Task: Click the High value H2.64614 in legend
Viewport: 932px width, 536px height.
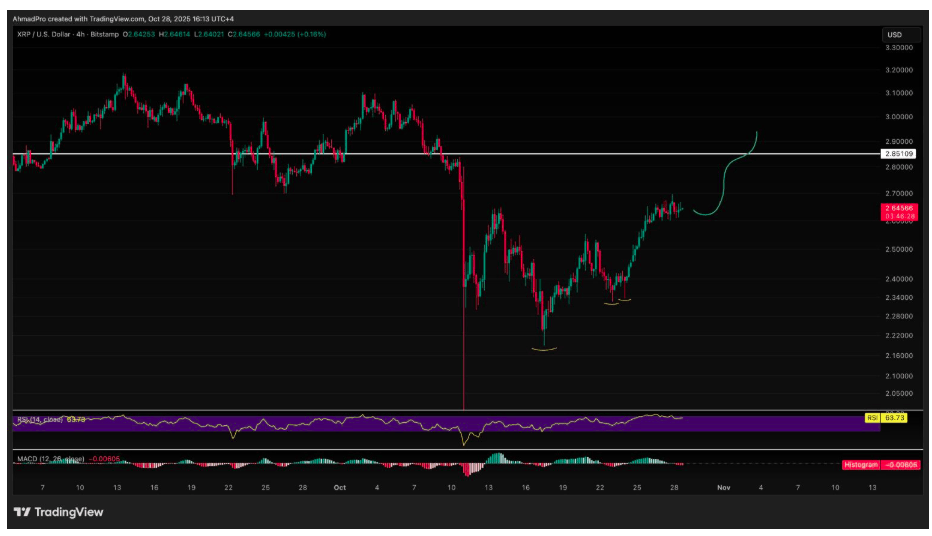Action: coord(174,34)
